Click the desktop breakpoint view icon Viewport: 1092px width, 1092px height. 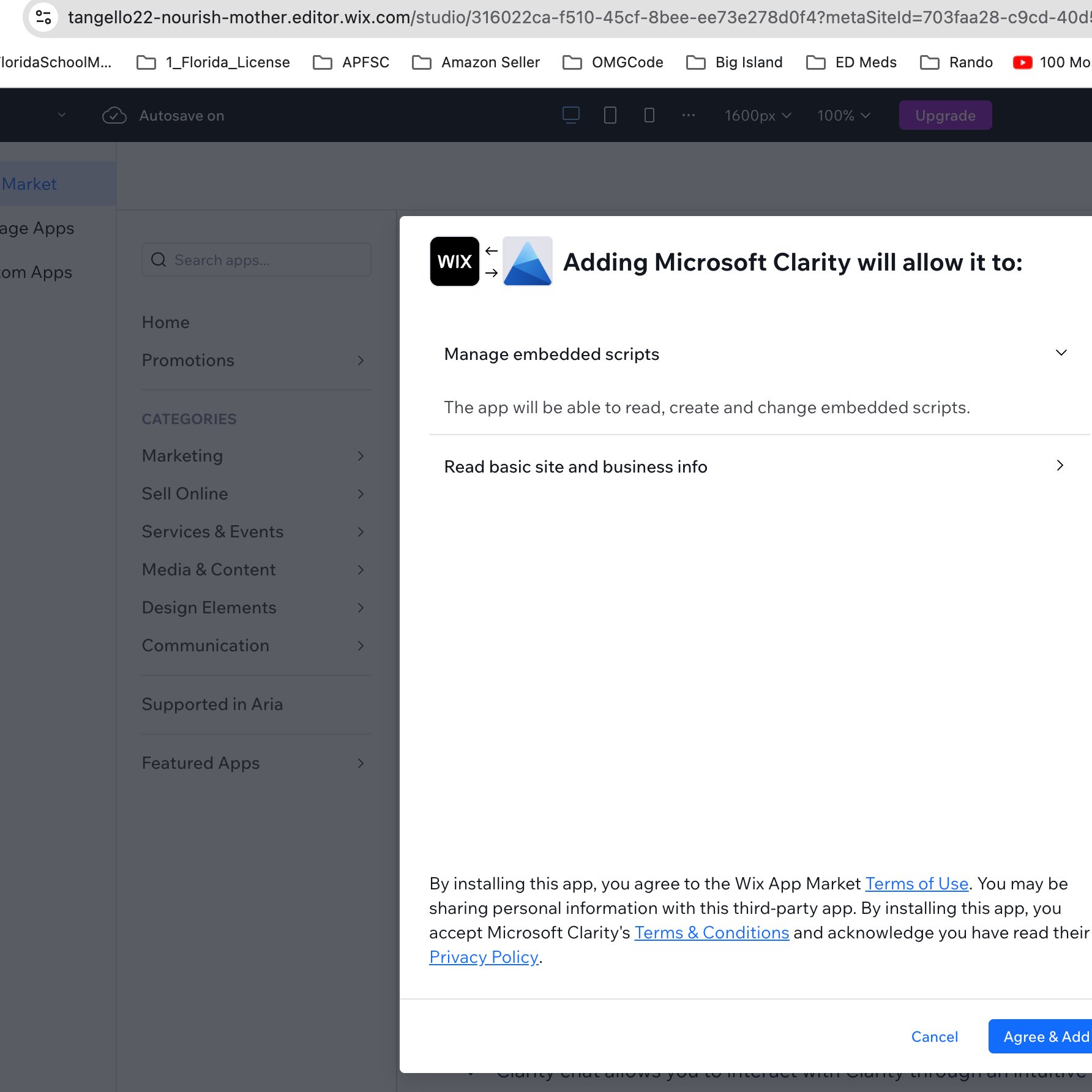[x=570, y=115]
